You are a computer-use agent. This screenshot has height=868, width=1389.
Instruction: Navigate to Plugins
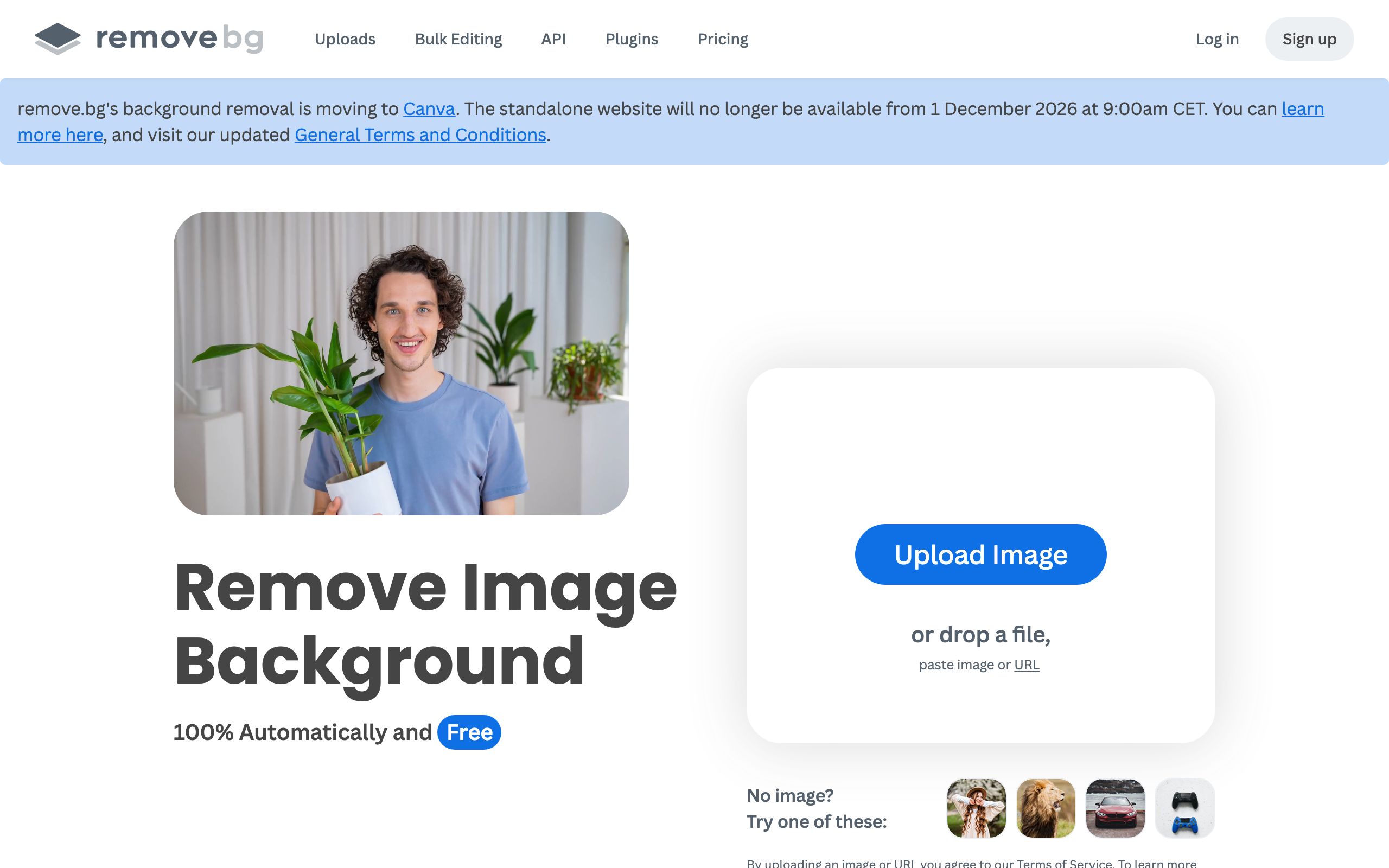click(632, 39)
